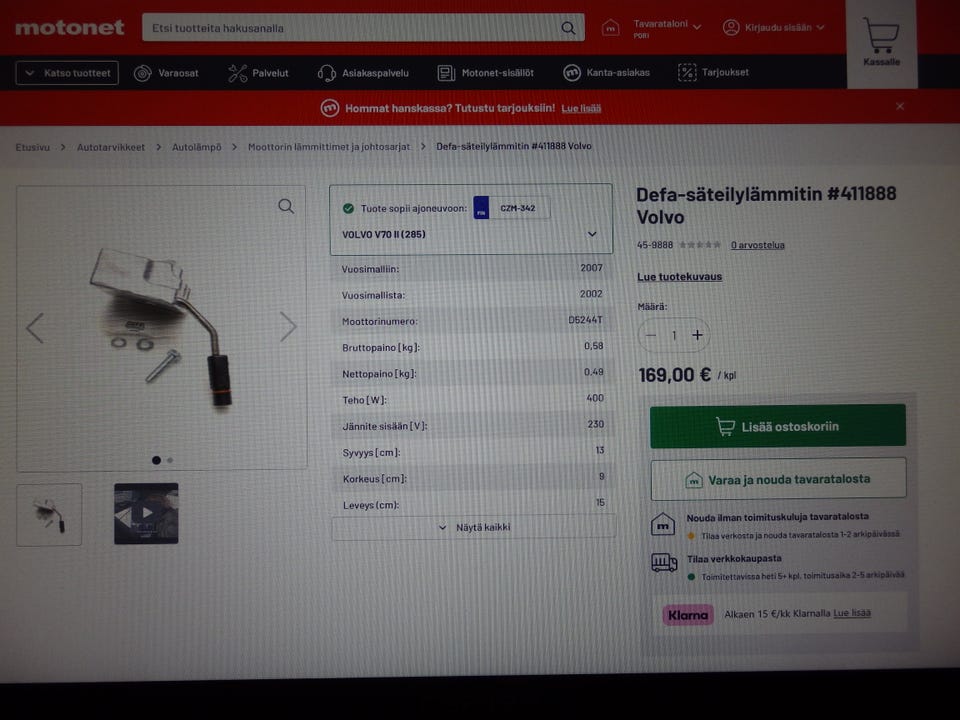Click the delivery truck icon
Viewport: 960px width, 720px height.
664,562
